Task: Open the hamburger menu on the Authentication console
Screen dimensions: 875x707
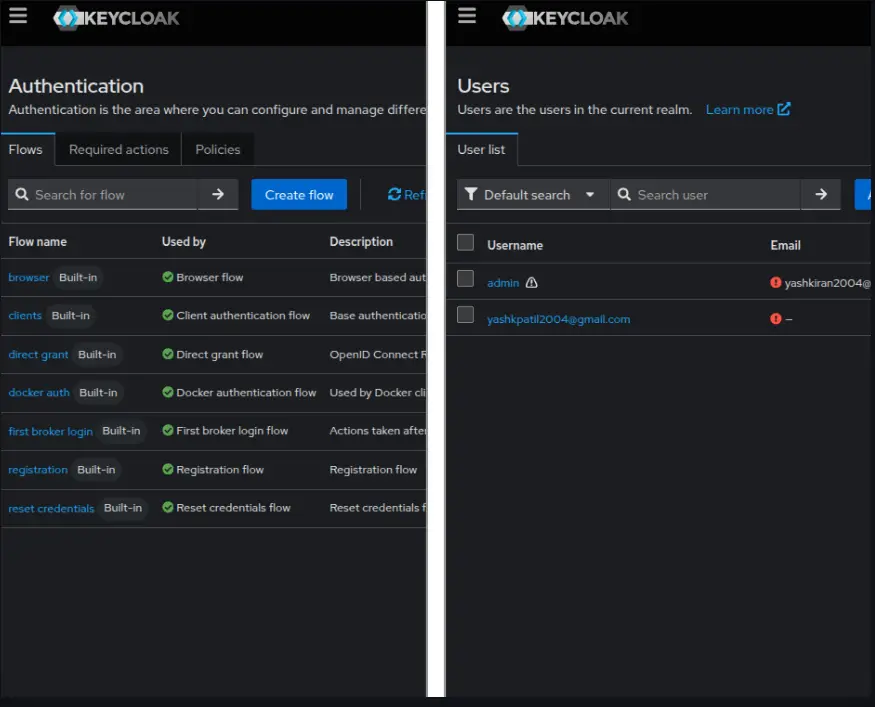Action: coord(18,15)
